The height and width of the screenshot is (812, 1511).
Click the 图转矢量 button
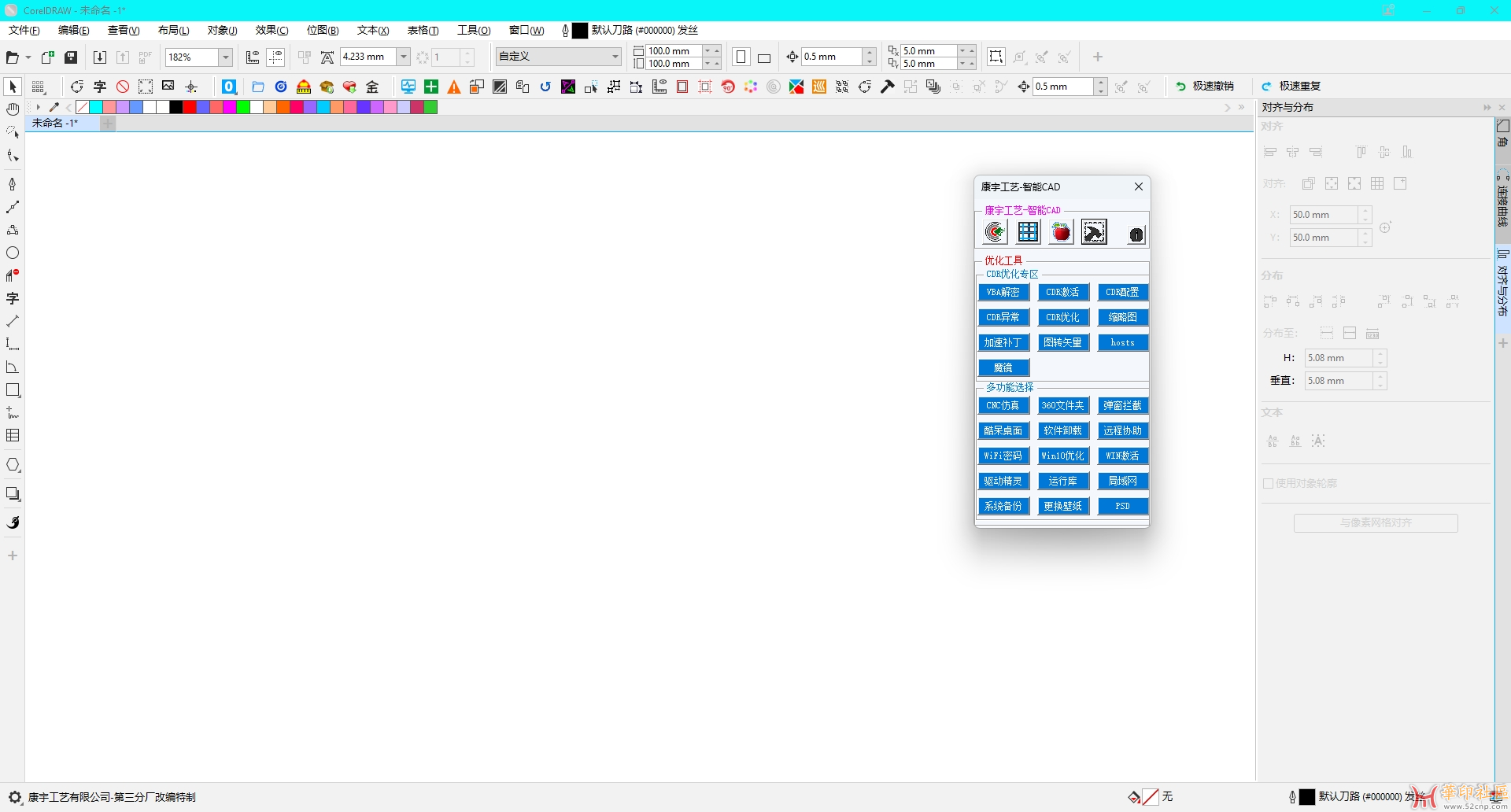1063,342
